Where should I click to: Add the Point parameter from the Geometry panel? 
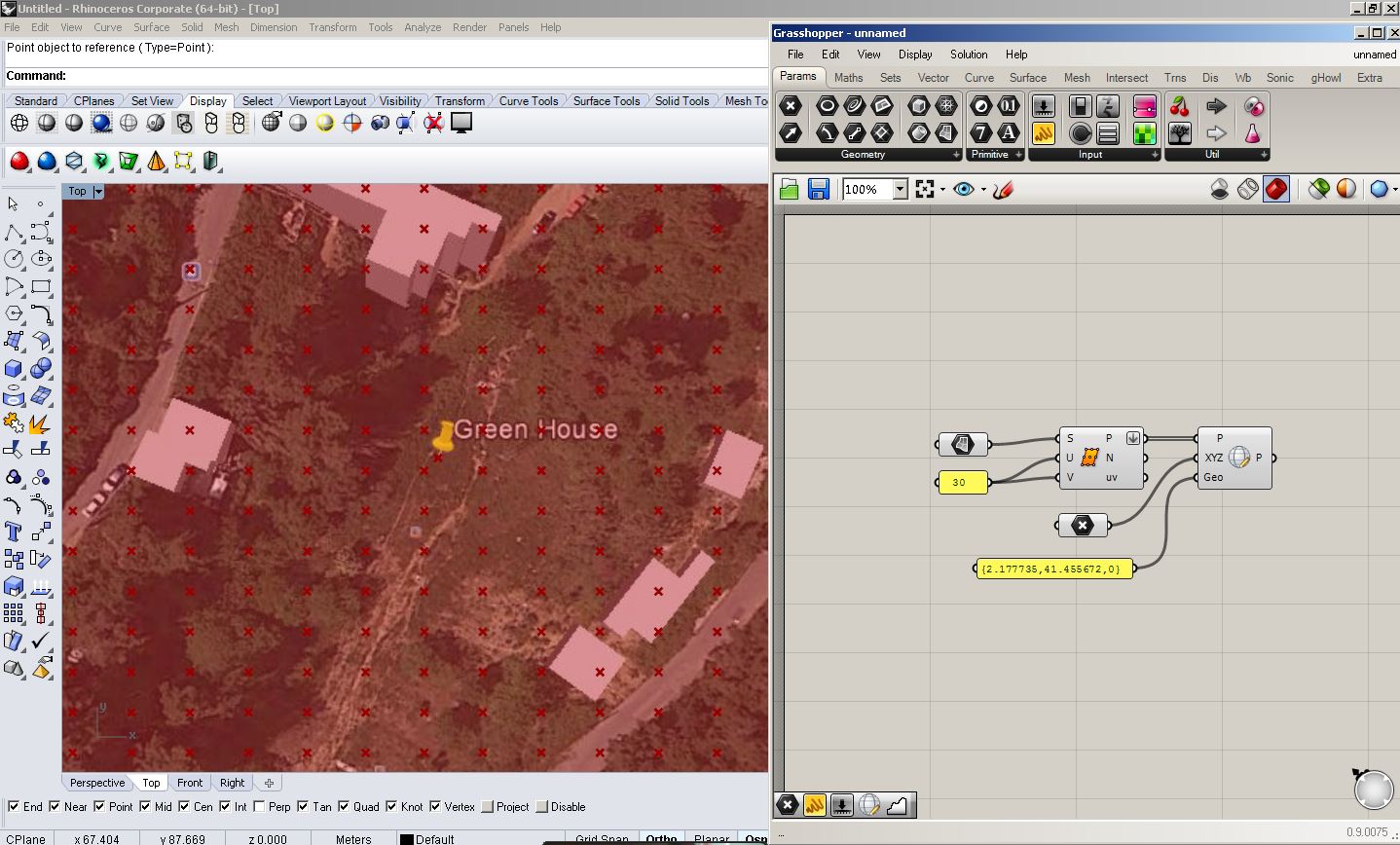(791, 106)
